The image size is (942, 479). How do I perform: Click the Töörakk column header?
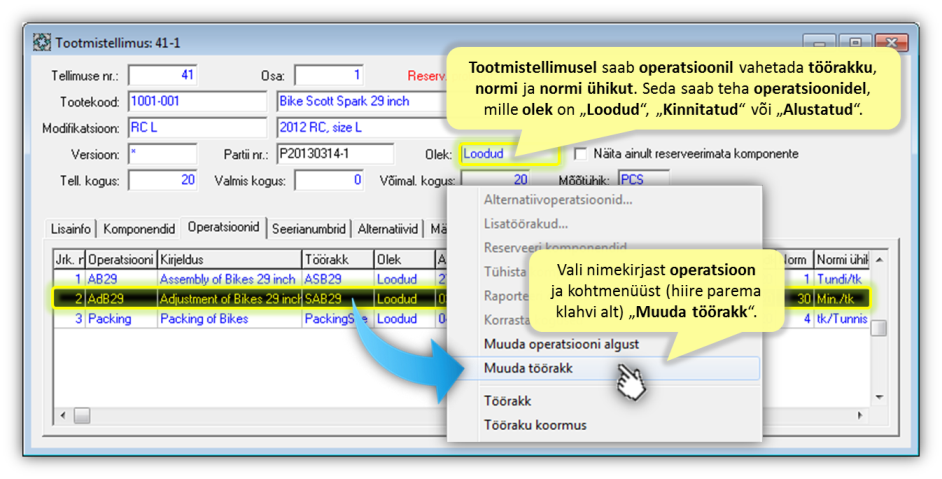(x=336, y=260)
